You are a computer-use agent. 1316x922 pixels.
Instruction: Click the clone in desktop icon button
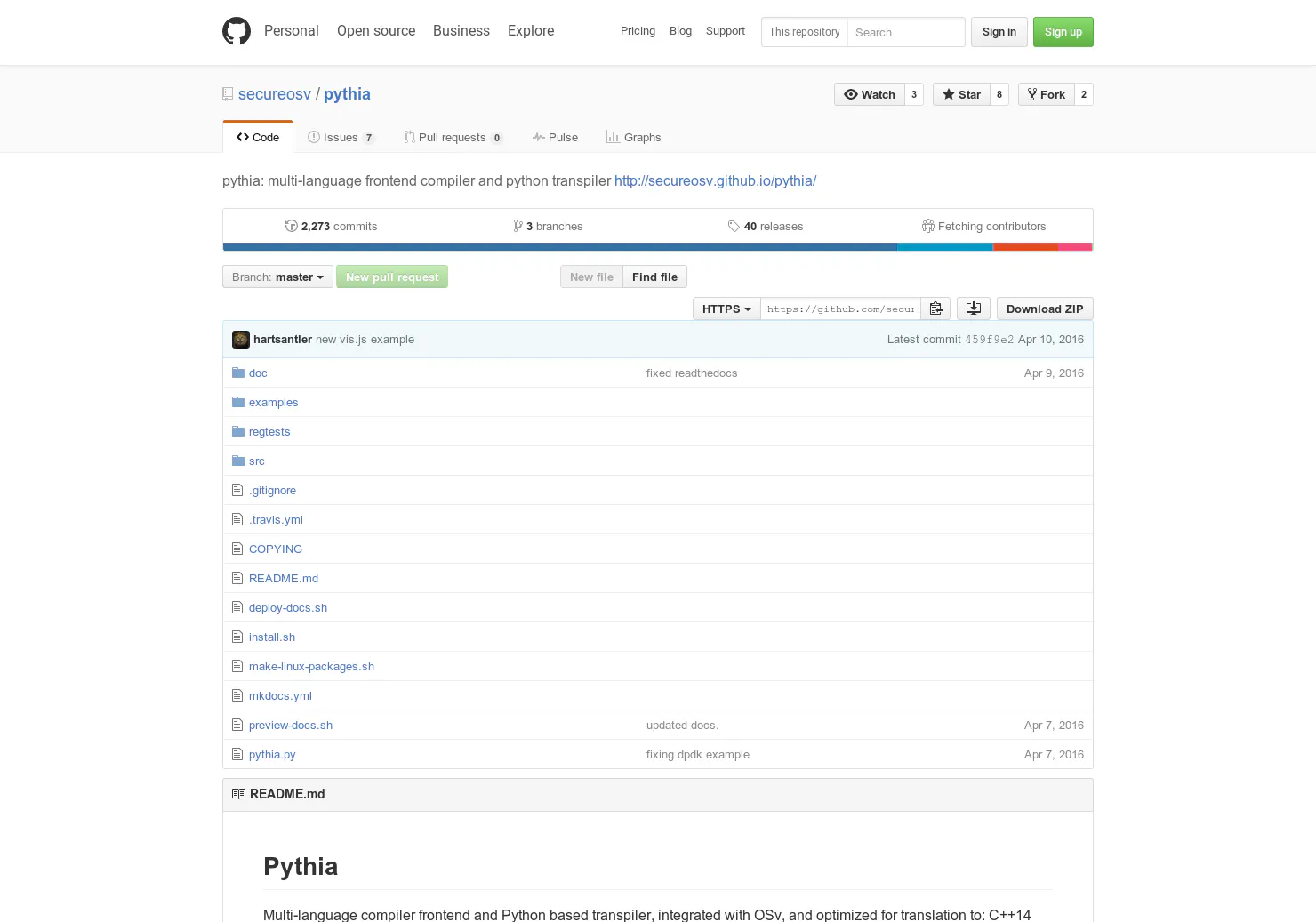tap(974, 309)
